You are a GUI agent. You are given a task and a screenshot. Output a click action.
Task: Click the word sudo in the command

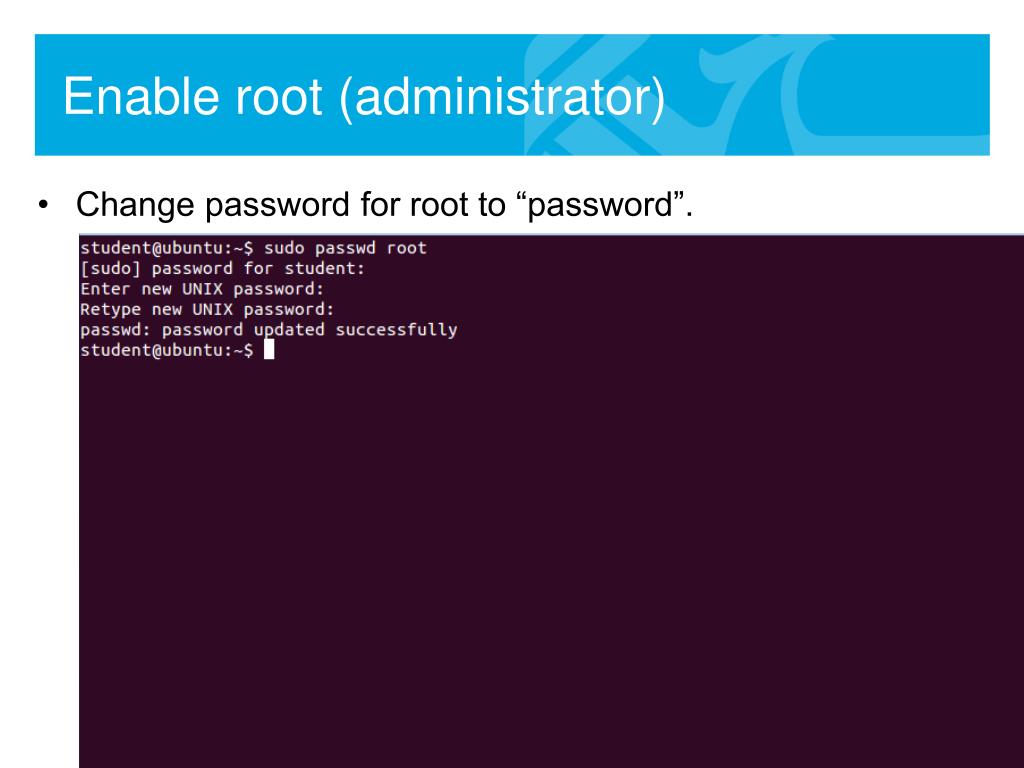tap(284, 248)
